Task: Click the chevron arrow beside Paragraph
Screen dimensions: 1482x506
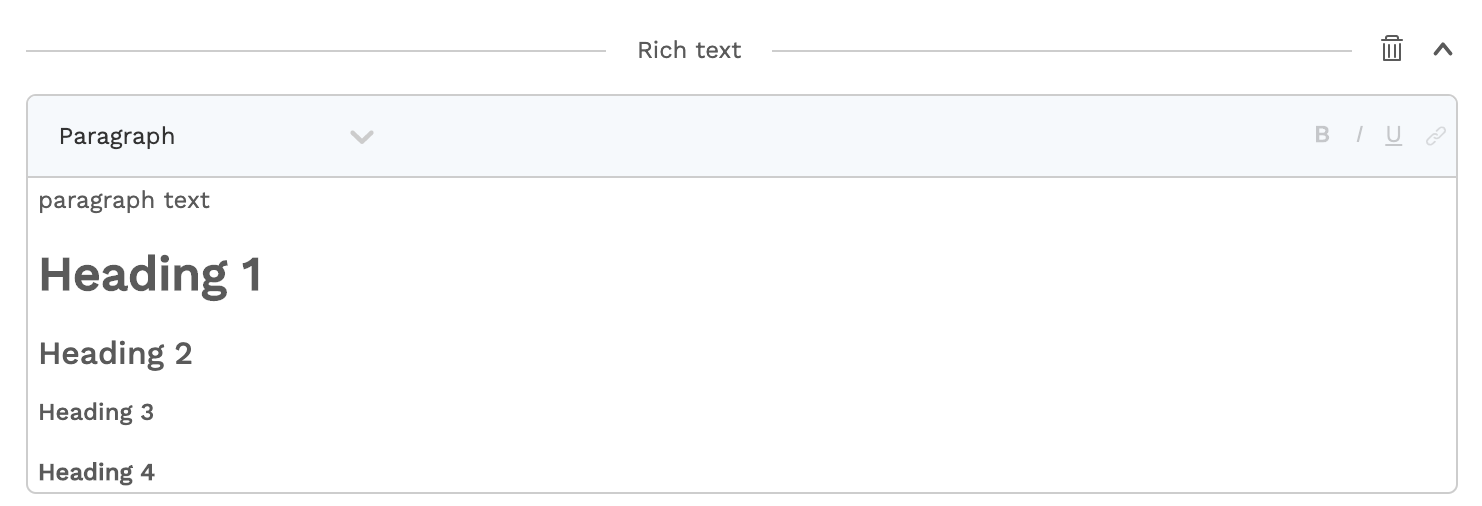Action: 362,137
